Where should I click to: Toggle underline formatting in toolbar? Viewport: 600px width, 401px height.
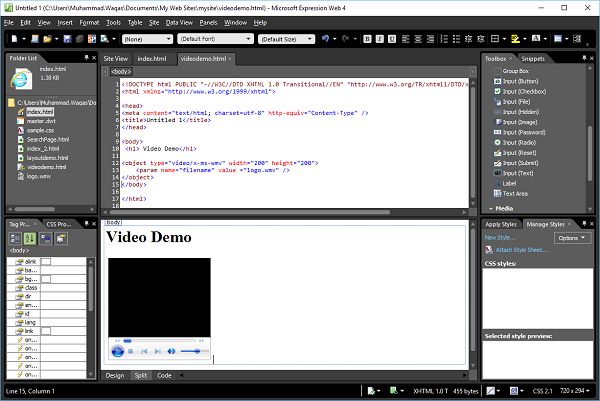[391, 39]
